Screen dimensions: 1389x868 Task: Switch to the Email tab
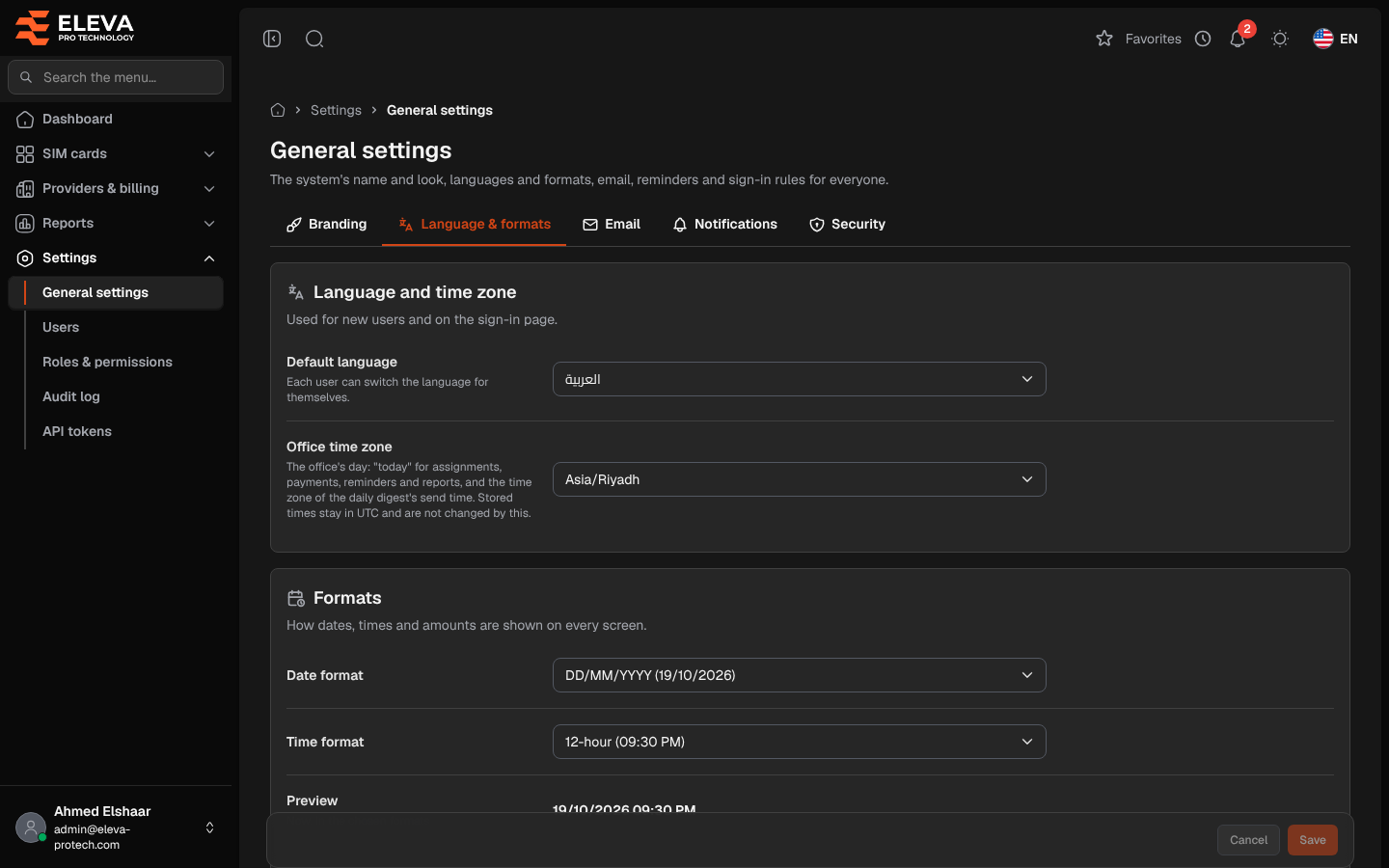[612, 224]
